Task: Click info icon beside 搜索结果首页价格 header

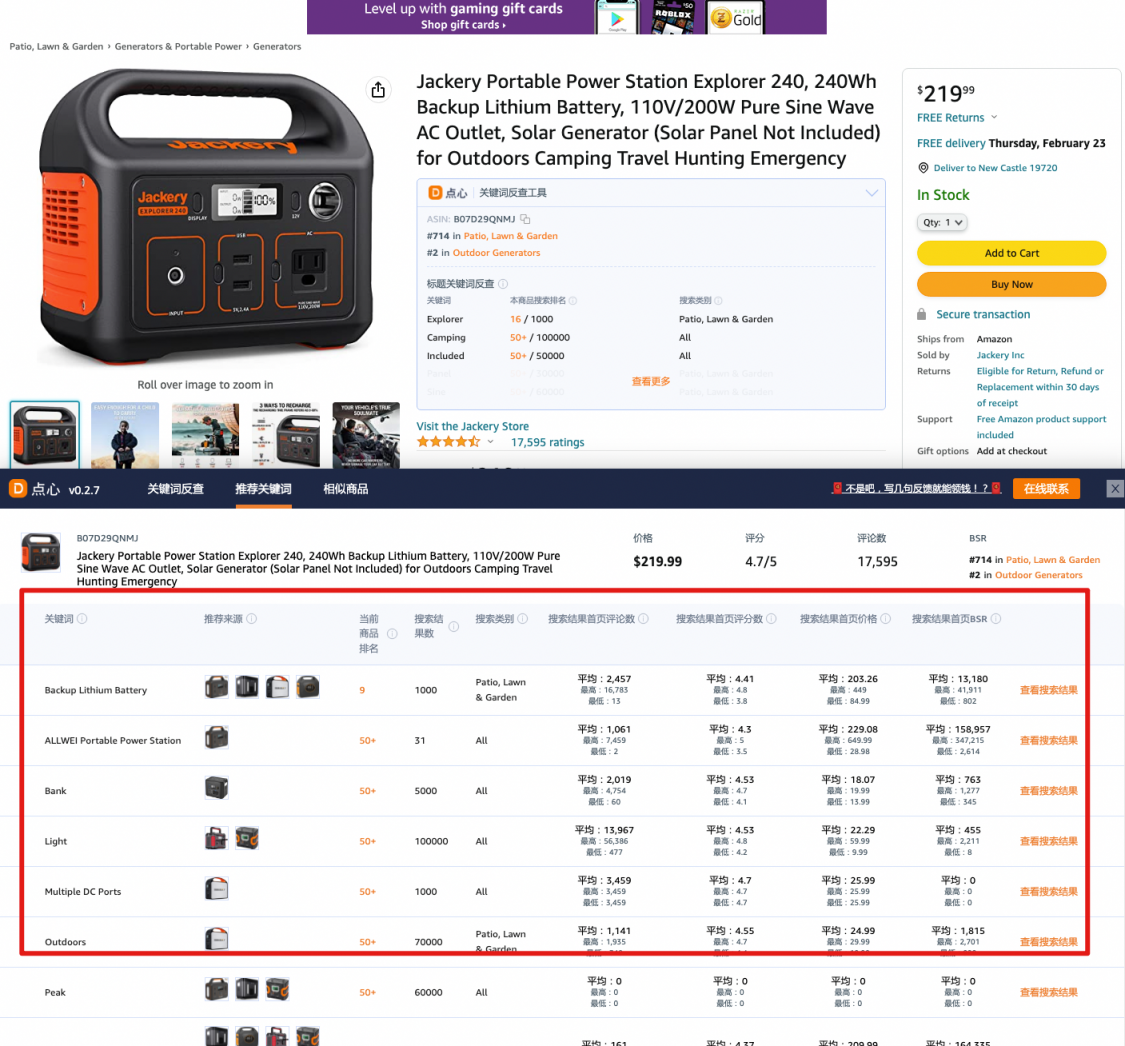Action: pyautogui.click(x=885, y=618)
